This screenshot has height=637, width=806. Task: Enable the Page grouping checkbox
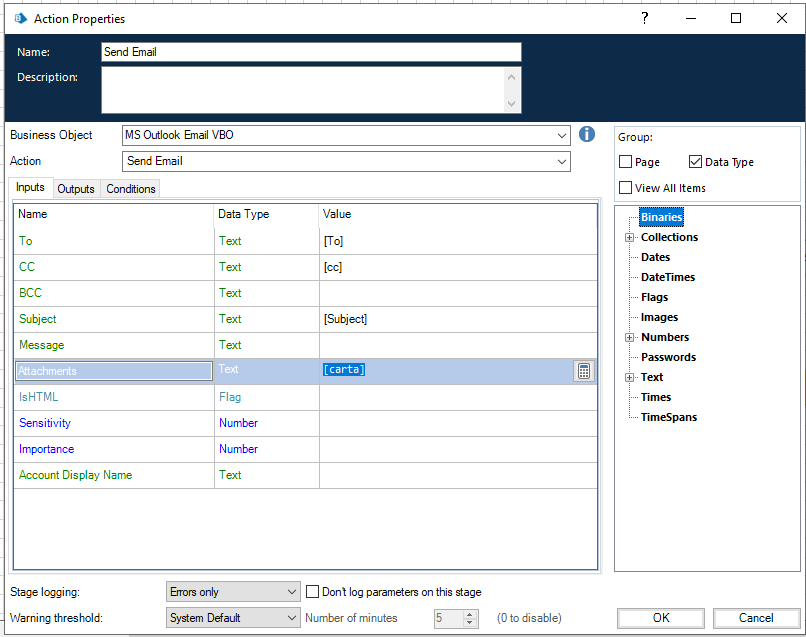(x=626, y=161)
